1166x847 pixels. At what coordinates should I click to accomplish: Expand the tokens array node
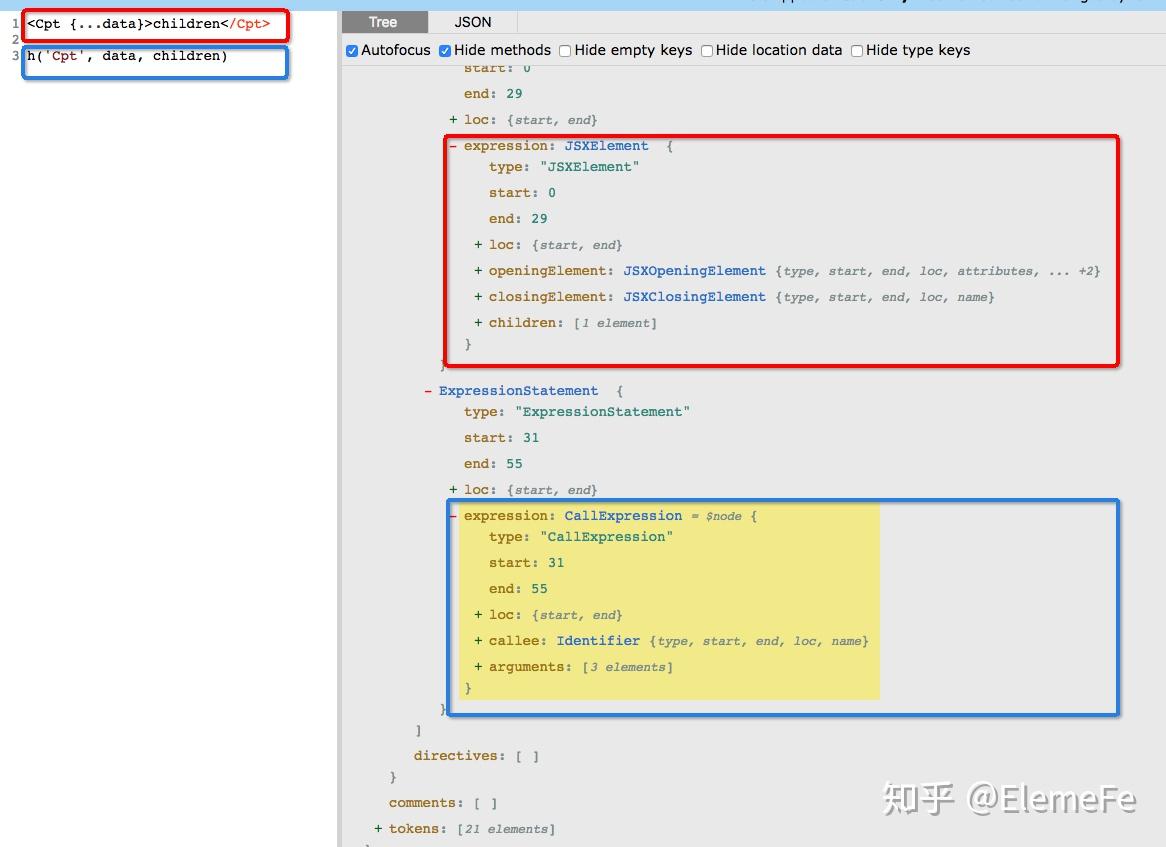point(378,828)
